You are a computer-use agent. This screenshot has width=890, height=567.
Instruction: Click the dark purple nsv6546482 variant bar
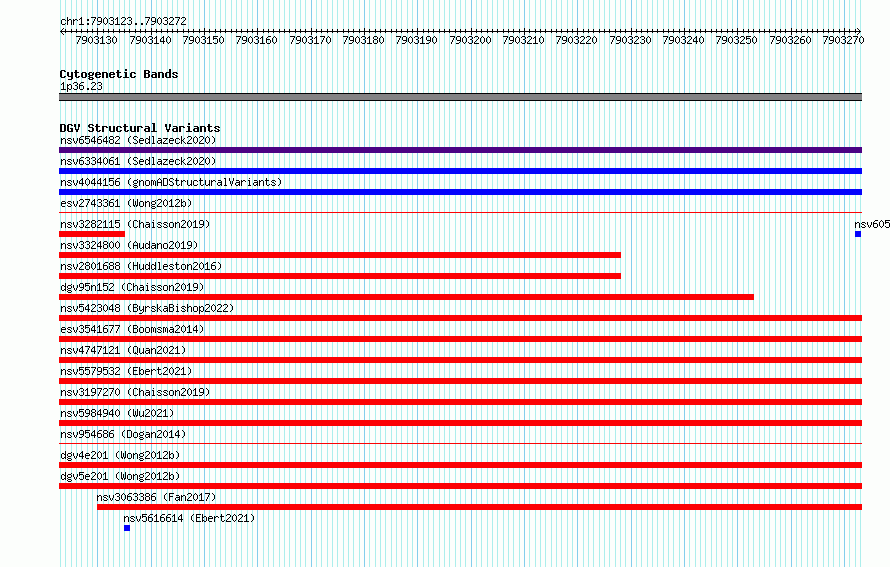(x=460, y=150)
